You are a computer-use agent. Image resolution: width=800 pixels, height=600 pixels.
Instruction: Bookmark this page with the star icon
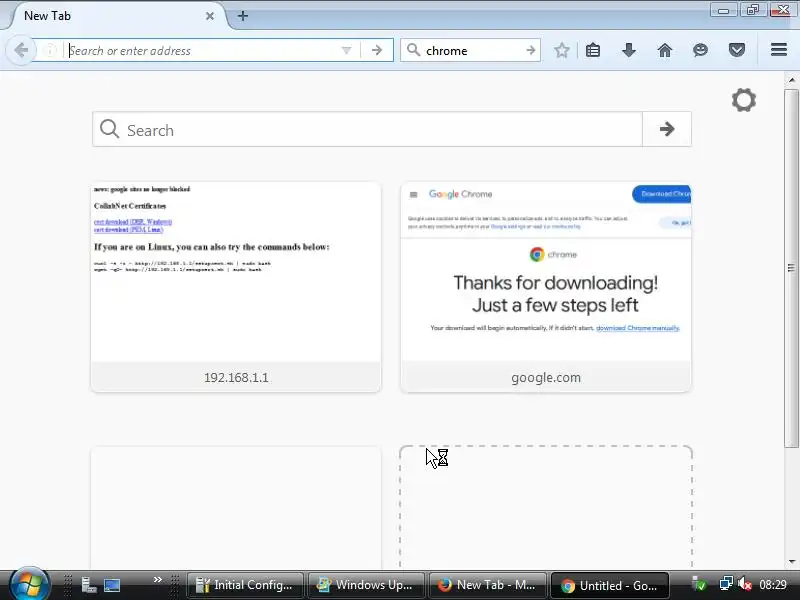[x=562, y=50]
